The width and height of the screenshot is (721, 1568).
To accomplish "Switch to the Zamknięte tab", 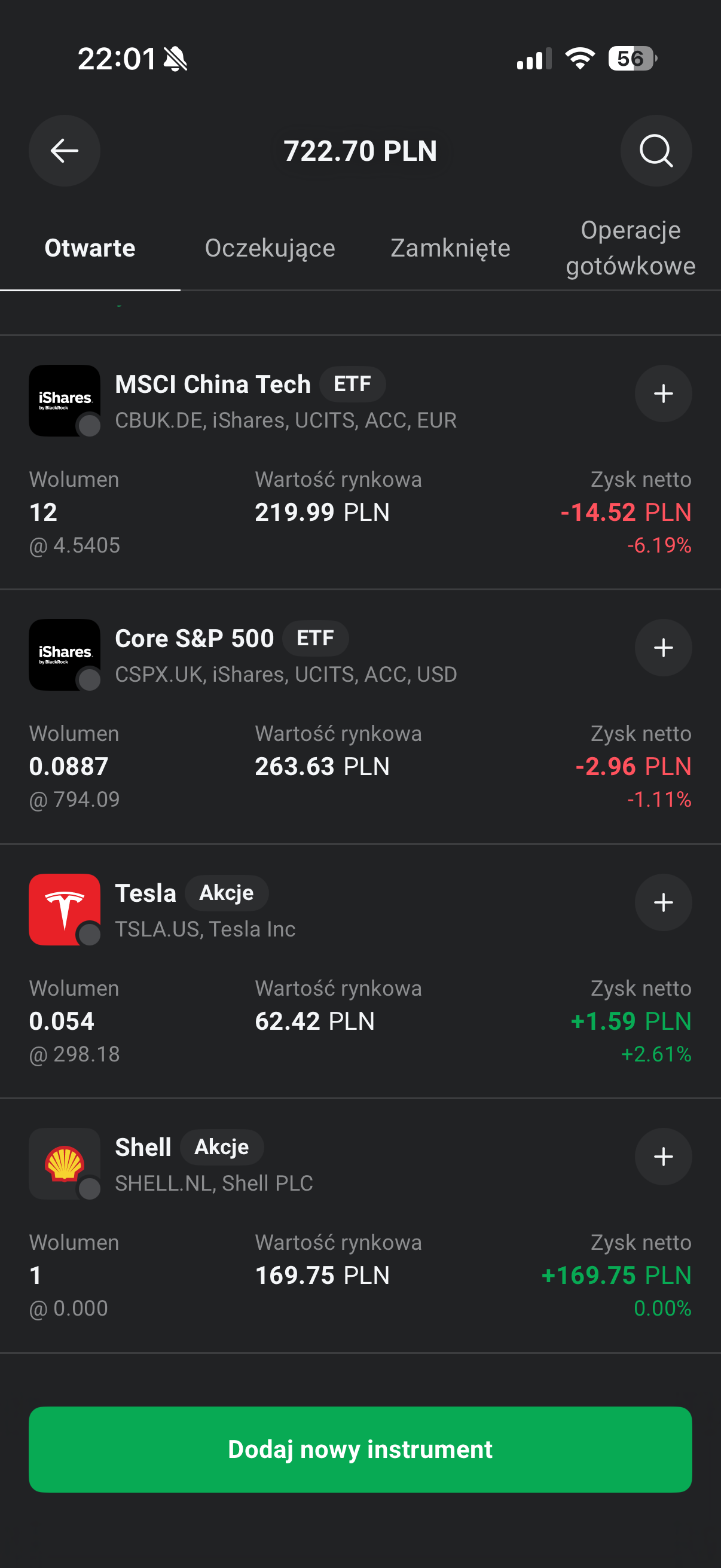I will click(x=450, y=248).
